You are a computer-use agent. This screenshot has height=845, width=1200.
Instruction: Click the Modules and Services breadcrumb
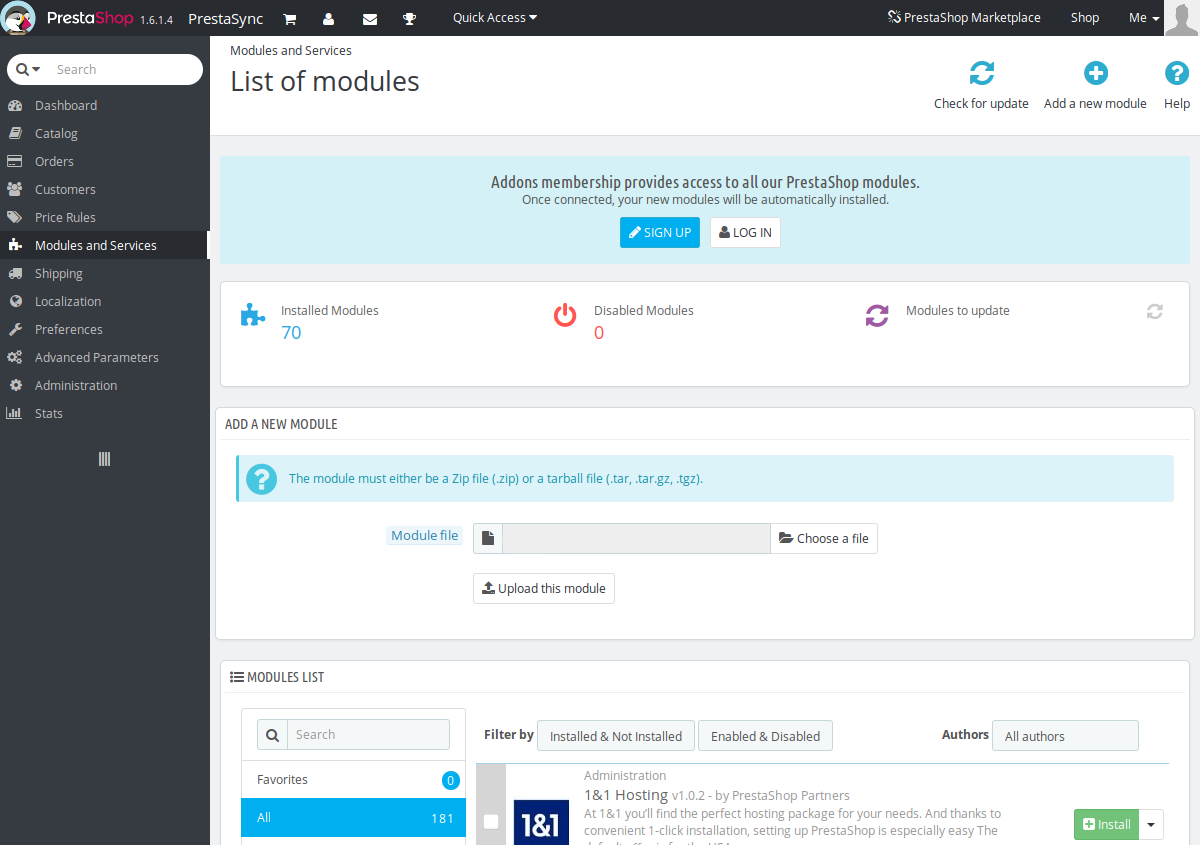click(x=291, y=50)
